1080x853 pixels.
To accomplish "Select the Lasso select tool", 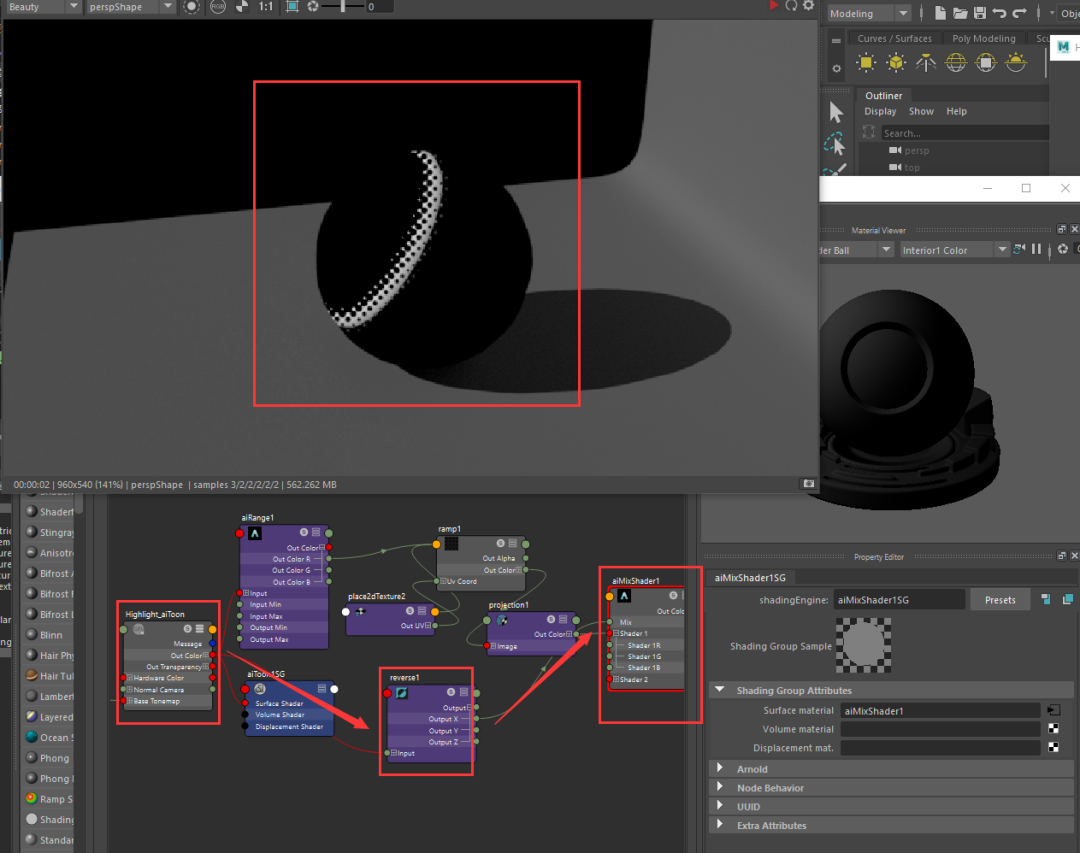I will (835, 144).
